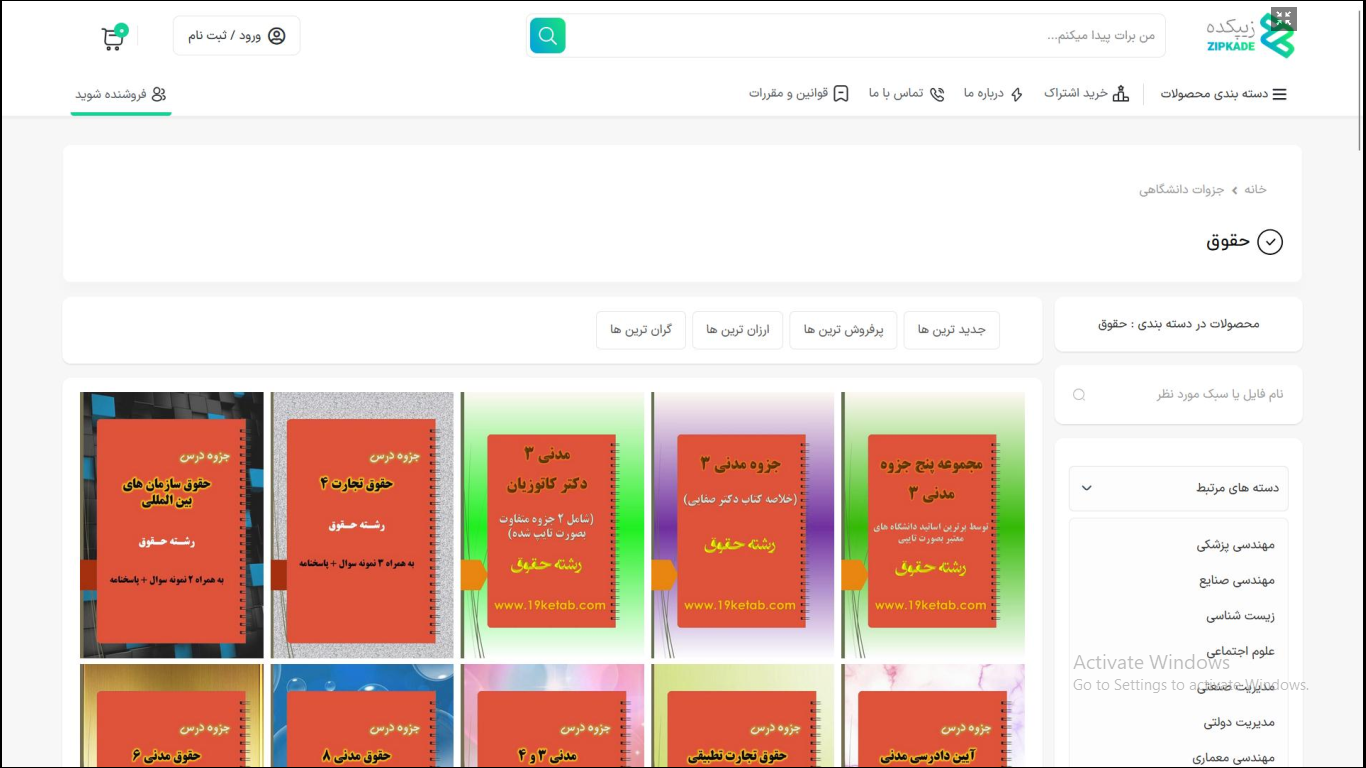The image size is (1366, 768).
Task: Open the حقوق تجارت 4 booklet thumbnail
Action: 362,525
